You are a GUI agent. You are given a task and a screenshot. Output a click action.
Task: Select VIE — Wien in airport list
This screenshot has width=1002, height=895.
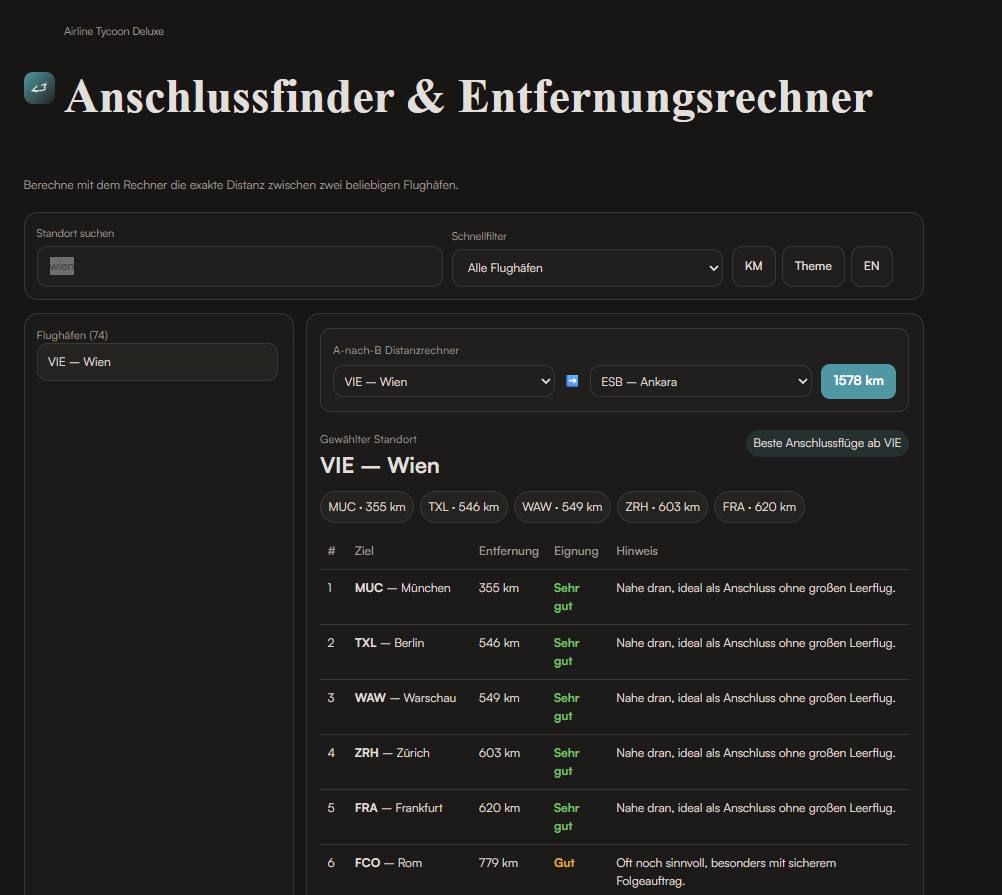(x=157, y=362)
